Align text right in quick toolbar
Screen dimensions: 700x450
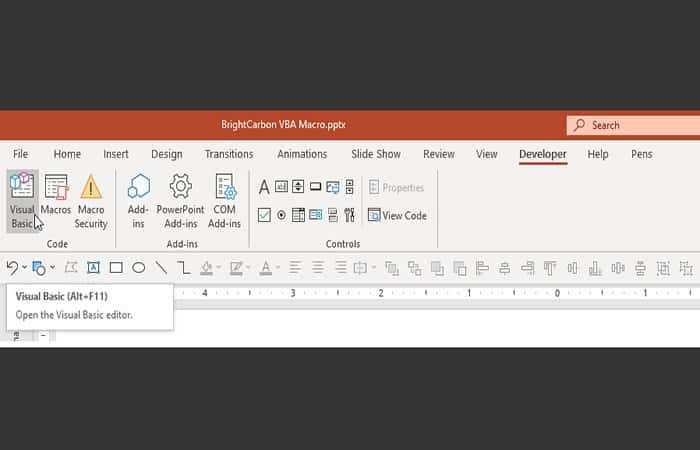click(341, 268)
